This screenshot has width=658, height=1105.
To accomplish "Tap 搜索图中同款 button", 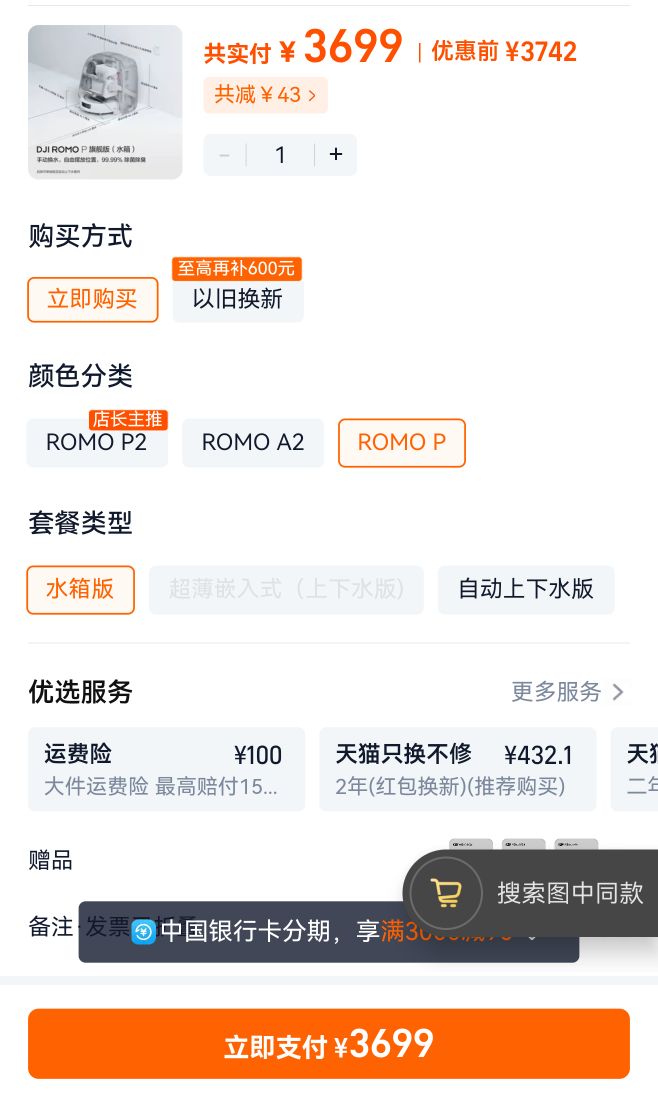I will pos(570,893).
